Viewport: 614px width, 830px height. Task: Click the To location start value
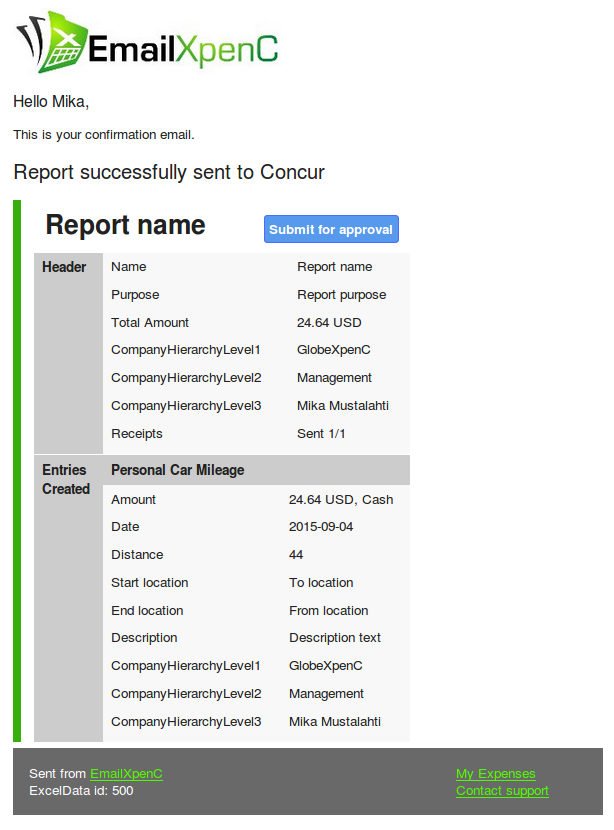coord(321,583)
